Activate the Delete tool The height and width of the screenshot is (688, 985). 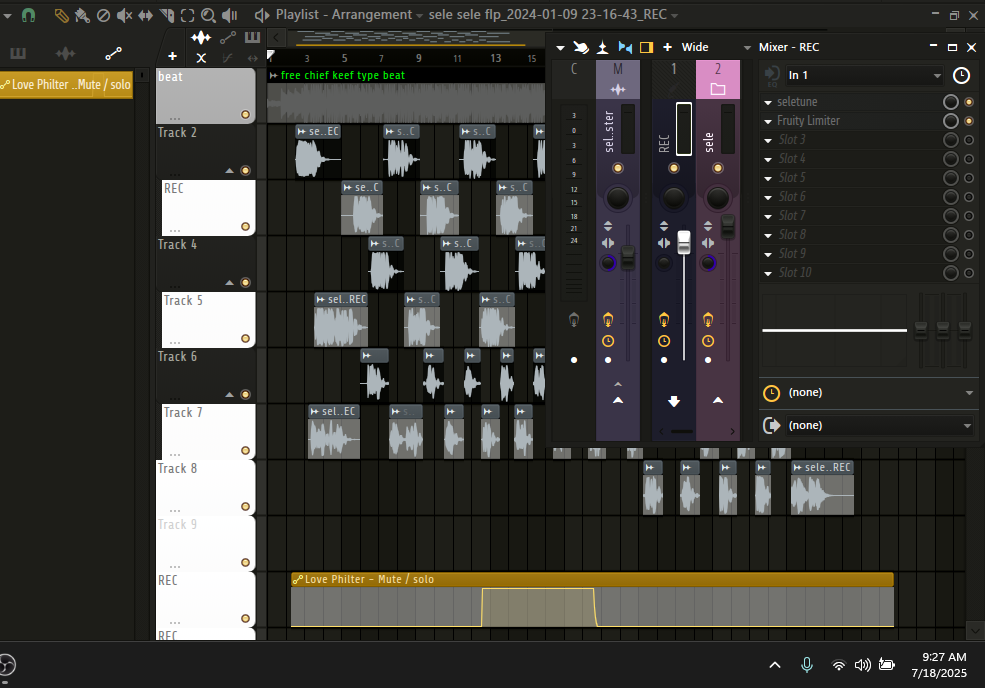click(104, 15)
